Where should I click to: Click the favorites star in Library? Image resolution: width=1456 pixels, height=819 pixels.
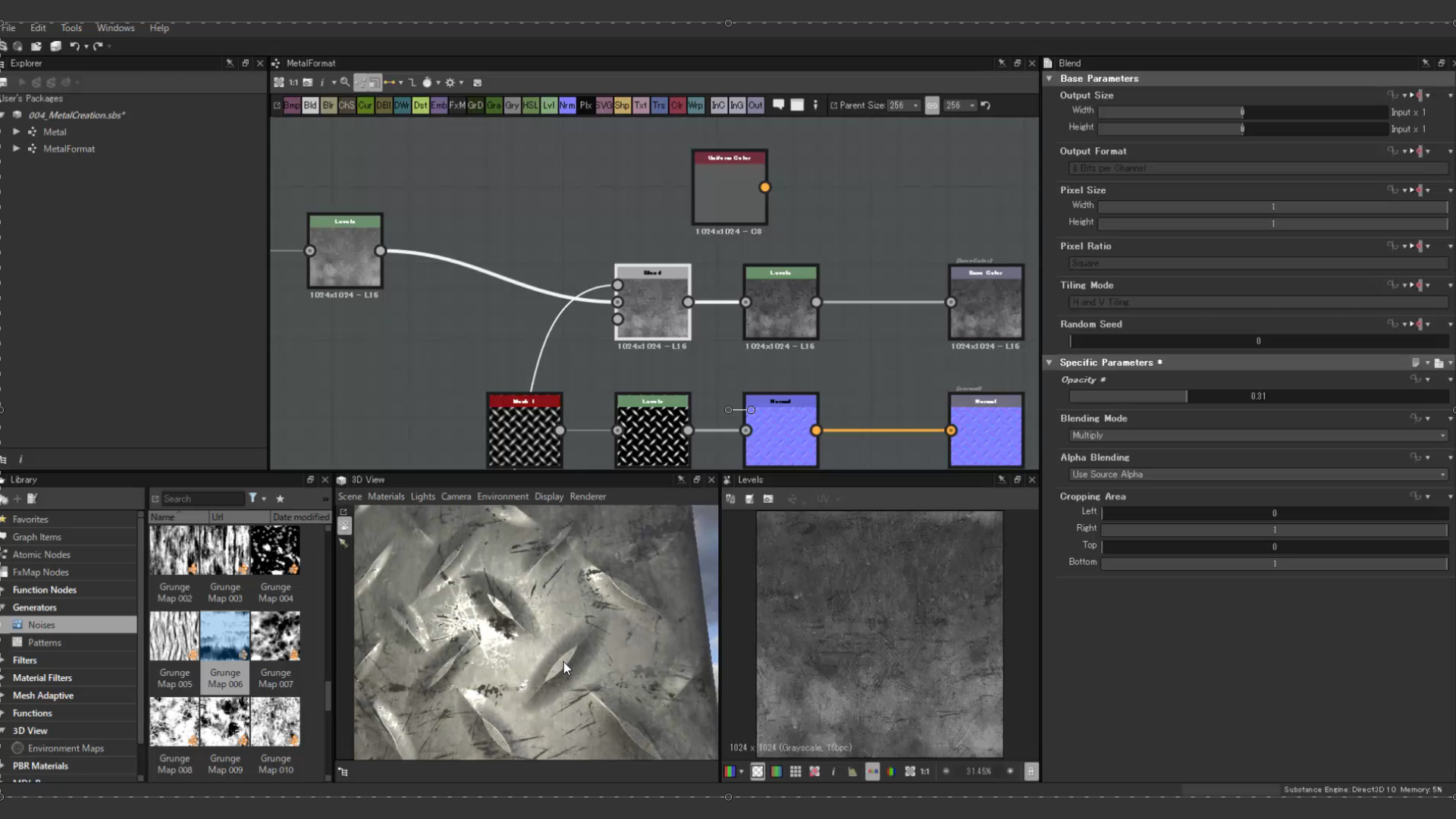click(280, 498)
